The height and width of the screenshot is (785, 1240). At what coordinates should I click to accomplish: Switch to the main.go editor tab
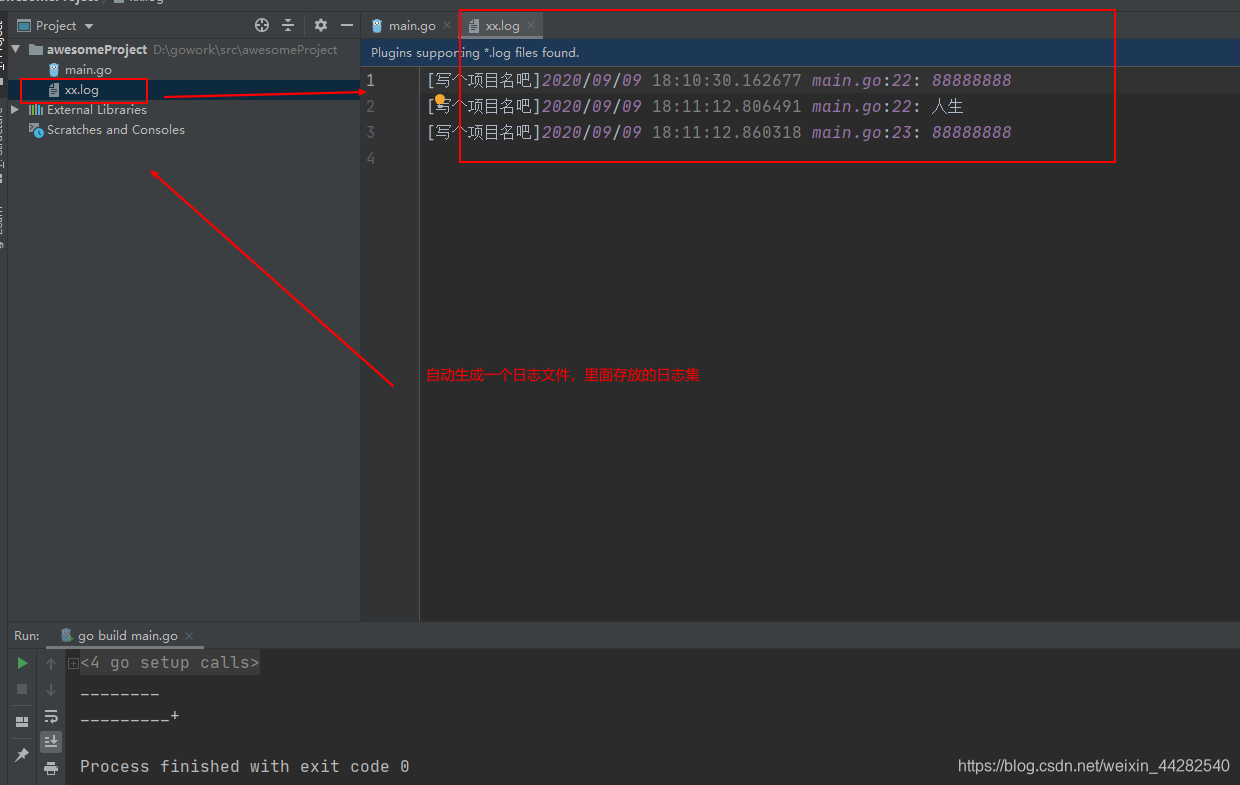coord(410,24)
